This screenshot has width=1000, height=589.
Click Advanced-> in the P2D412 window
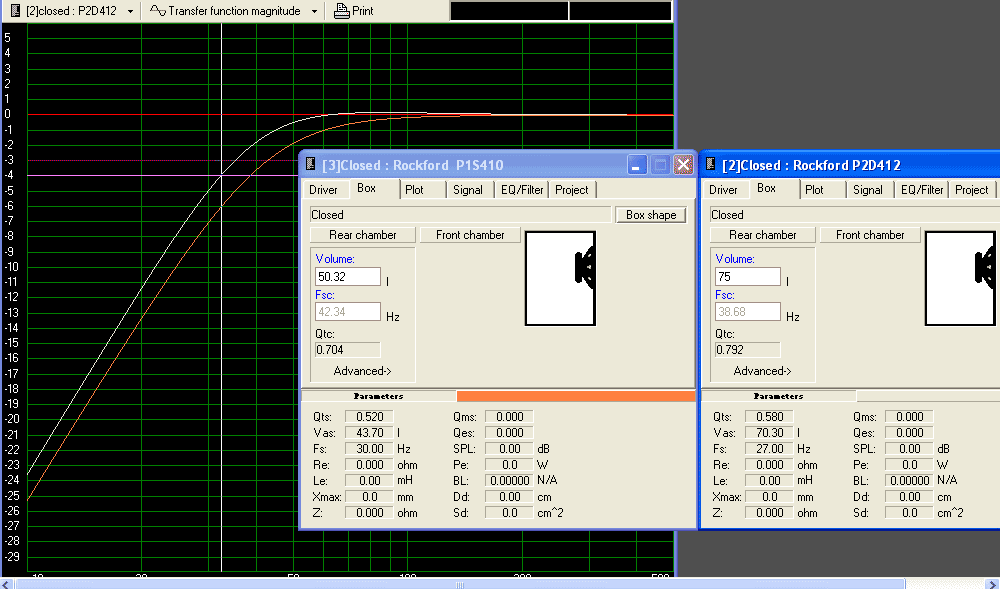tap(762, 371)
